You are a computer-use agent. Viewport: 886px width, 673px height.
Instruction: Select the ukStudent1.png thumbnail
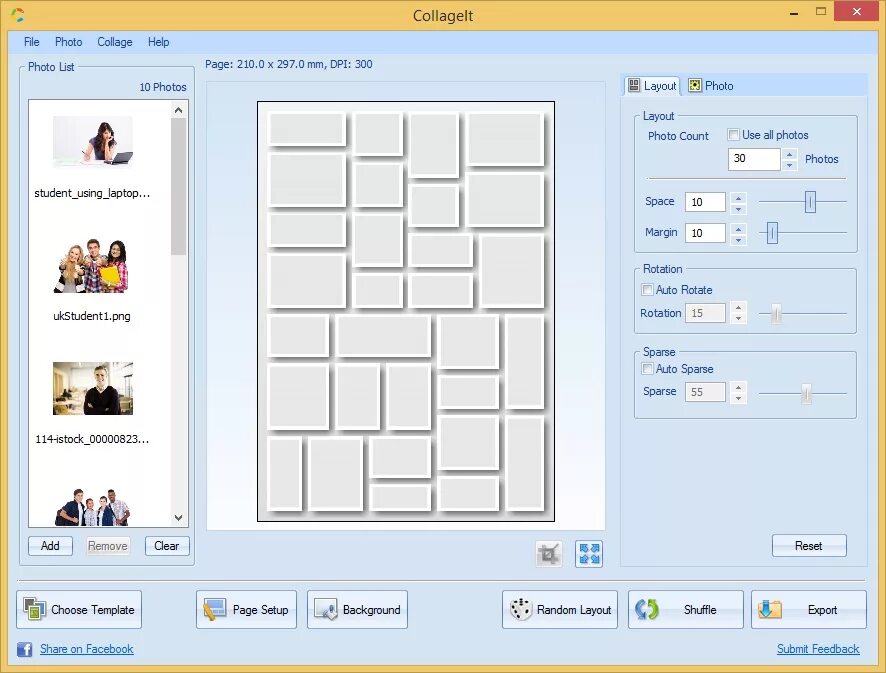(92, 266)
